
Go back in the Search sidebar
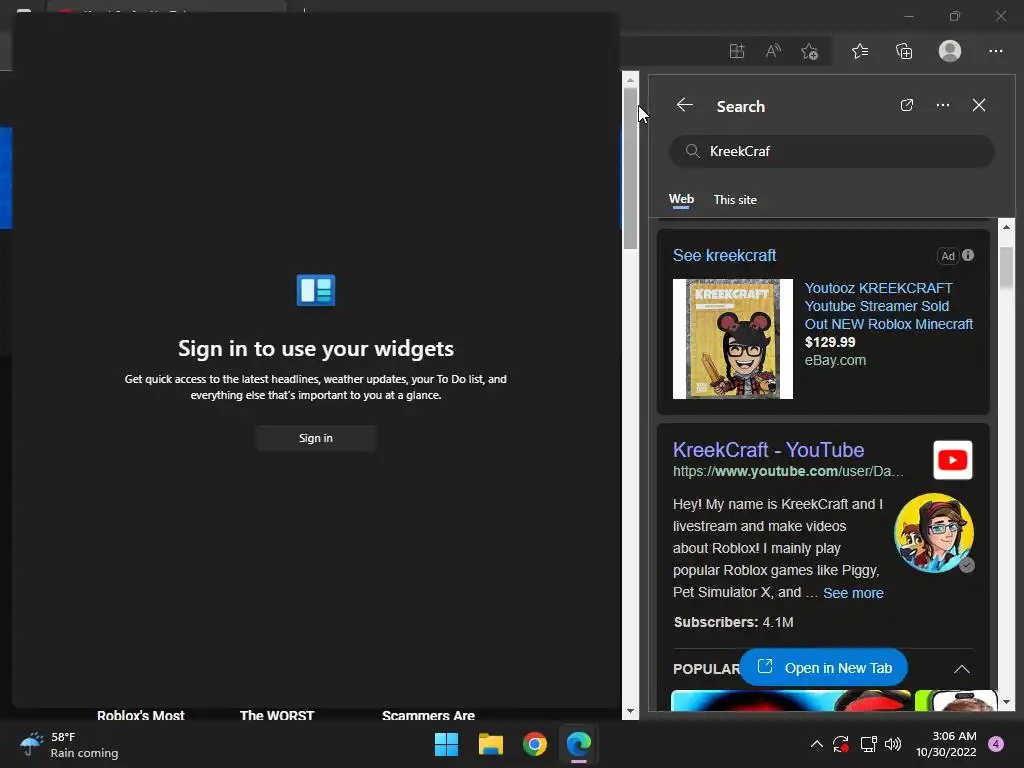pyautogui.click(x=684, y=105)
